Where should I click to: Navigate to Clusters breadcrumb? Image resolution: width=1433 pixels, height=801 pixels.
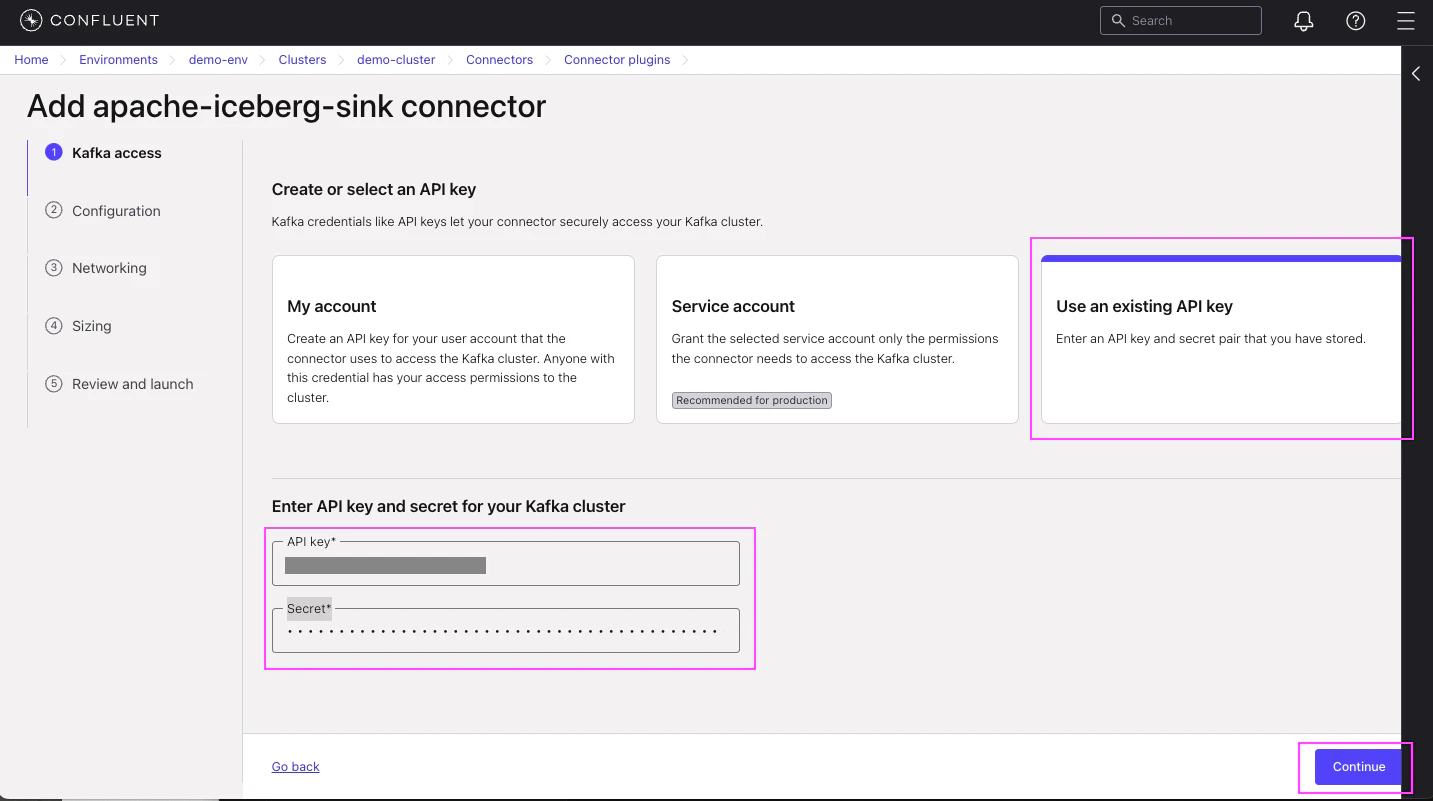(x=302, y=60)
